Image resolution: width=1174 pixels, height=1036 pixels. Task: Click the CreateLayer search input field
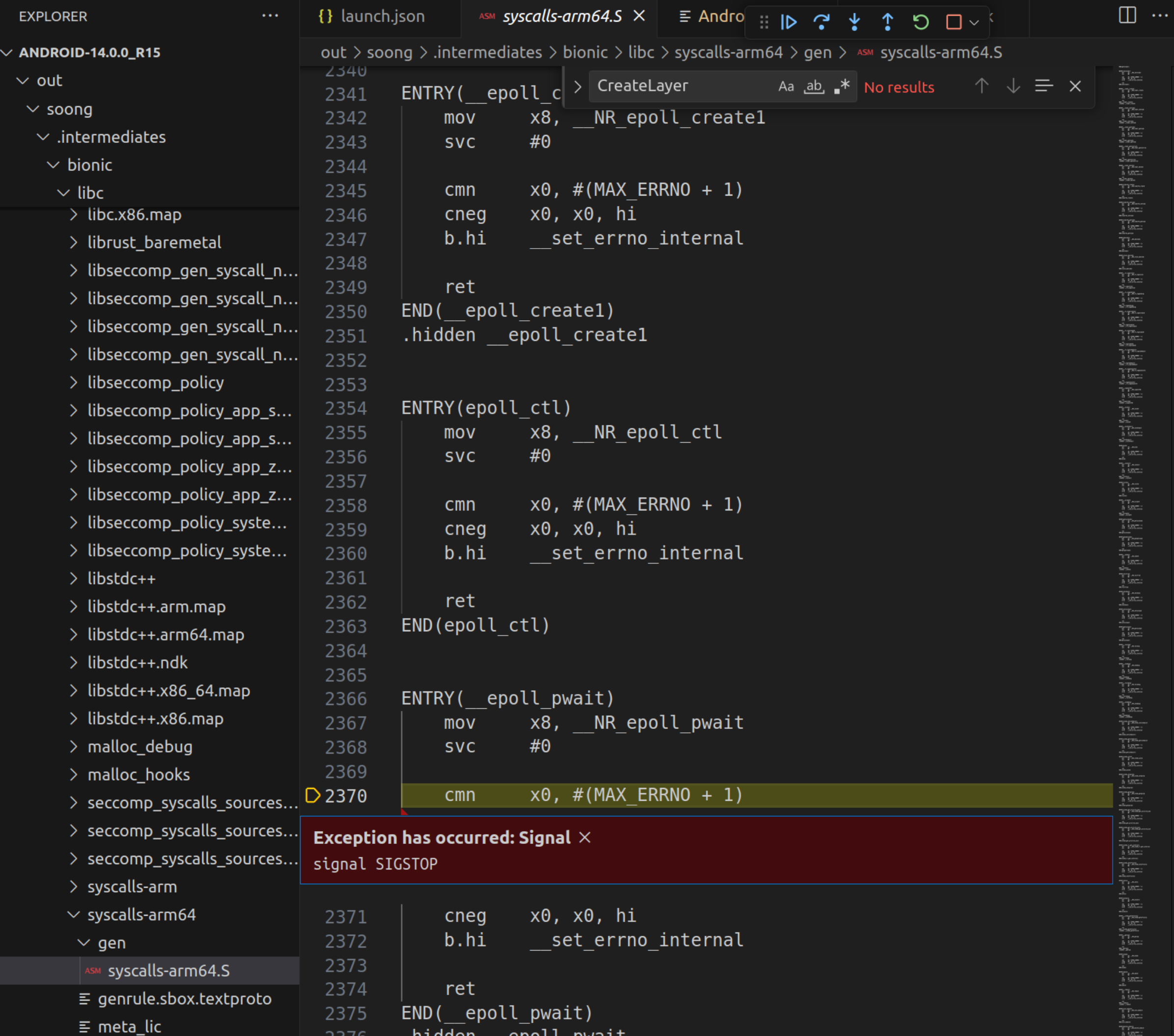(x=678, y=86)
